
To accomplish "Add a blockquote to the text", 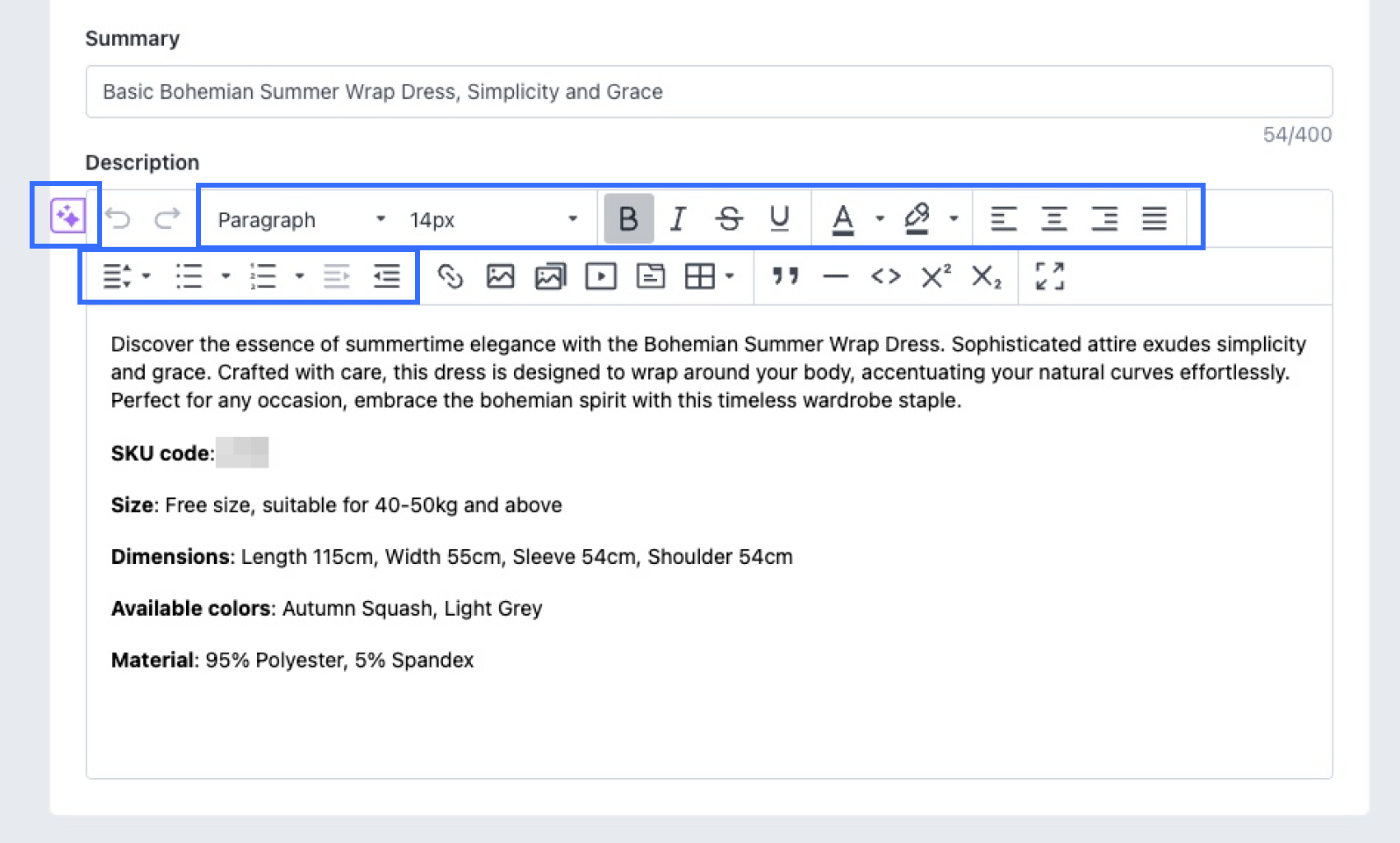I will (x=785, y=277).
